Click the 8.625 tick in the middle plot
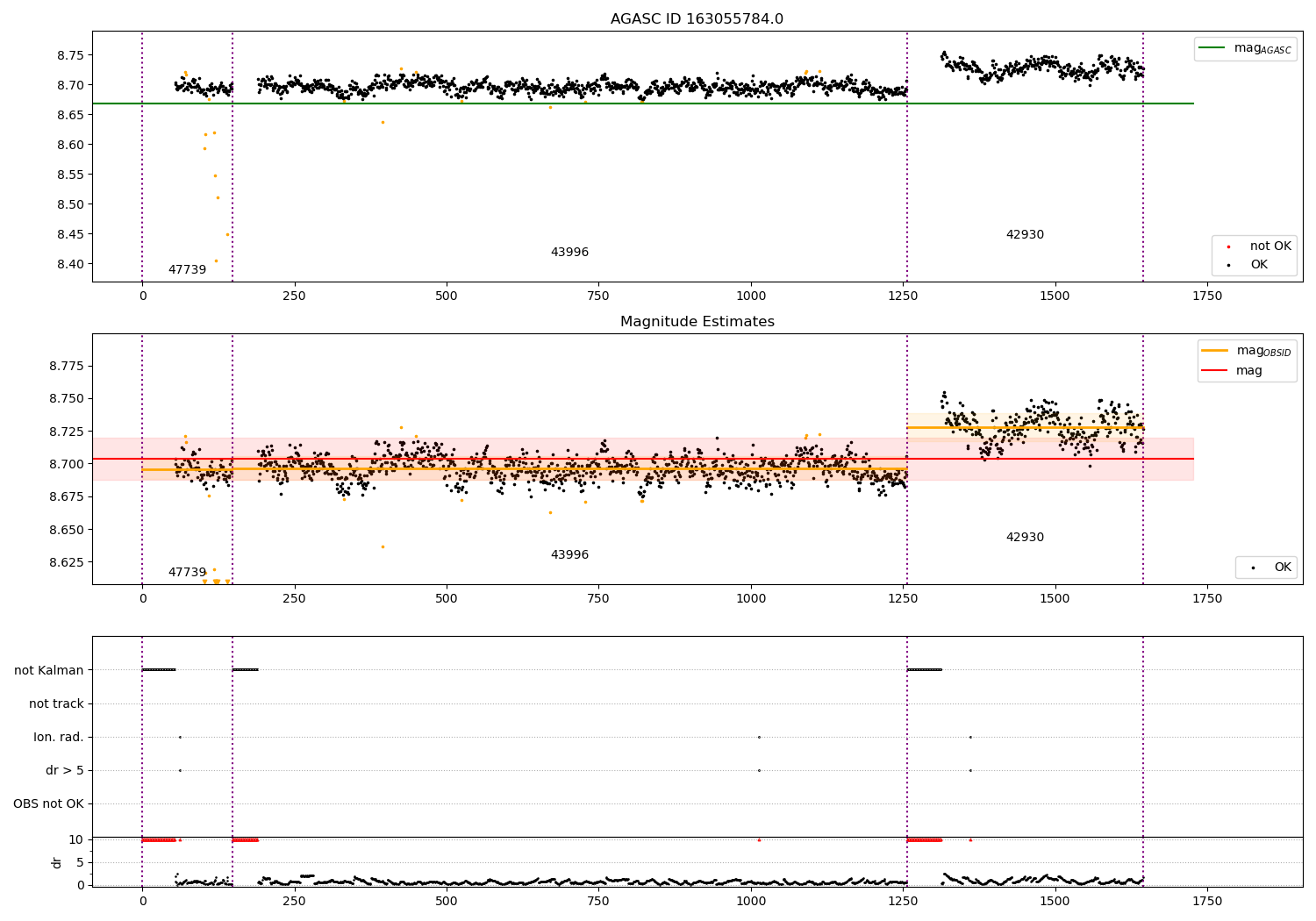Screen dimensions: 1316x921 coord(66,562)
